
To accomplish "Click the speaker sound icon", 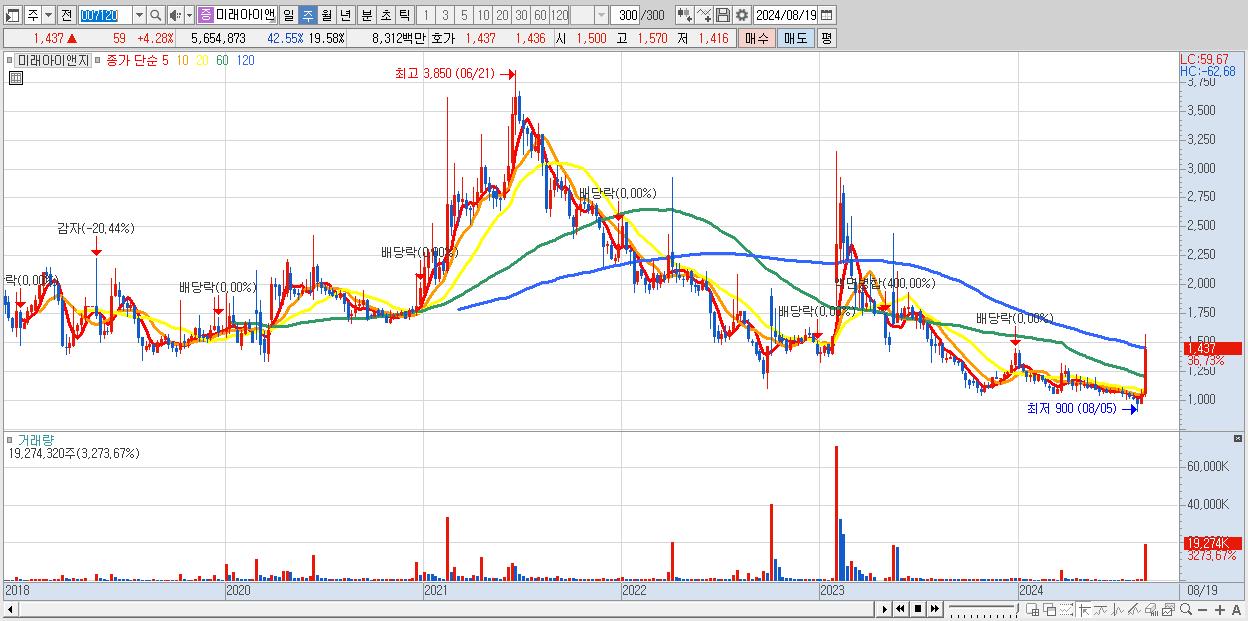I will coord(175,15).
